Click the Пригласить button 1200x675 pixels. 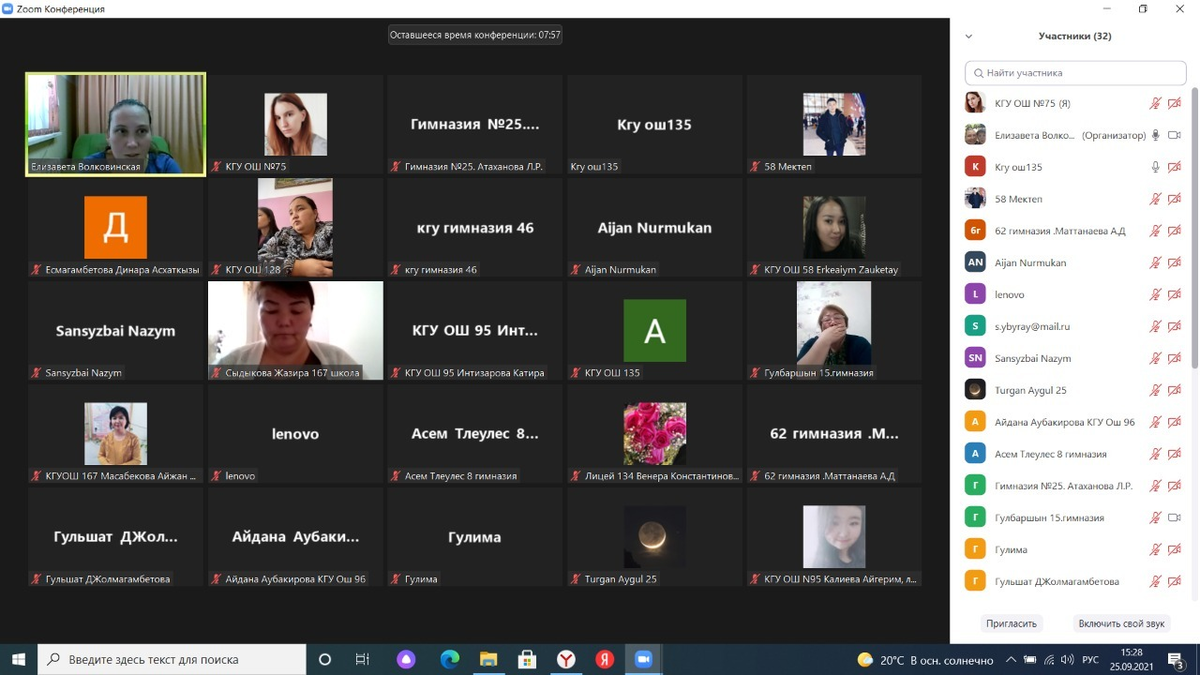1011,623
